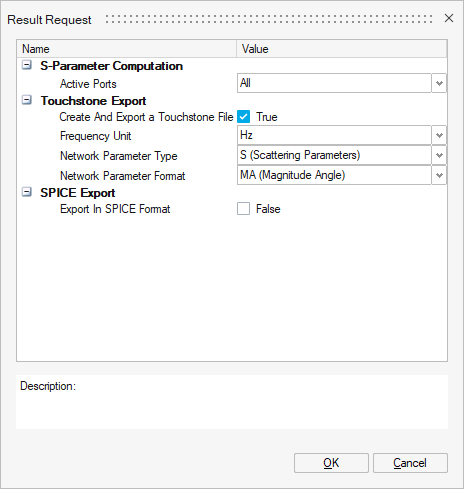The image size is (464, 489).
Task: Collapse the Touchstone Export section
Action: [x=27, y=100]
